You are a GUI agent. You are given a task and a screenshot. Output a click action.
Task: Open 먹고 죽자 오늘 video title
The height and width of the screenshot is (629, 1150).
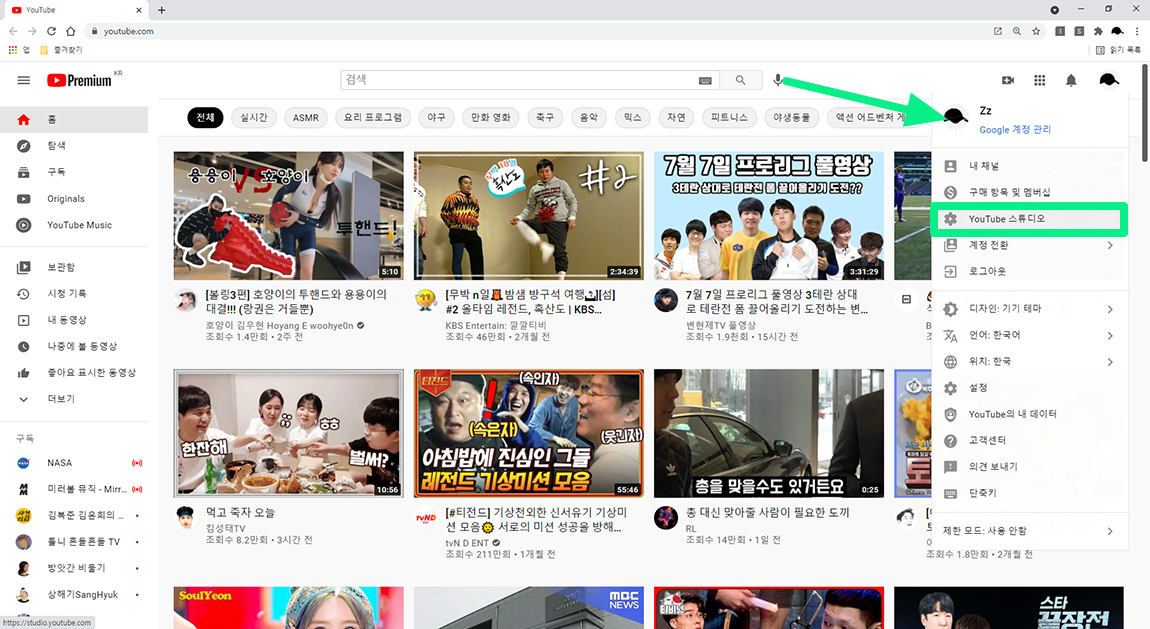pos(241,512)
